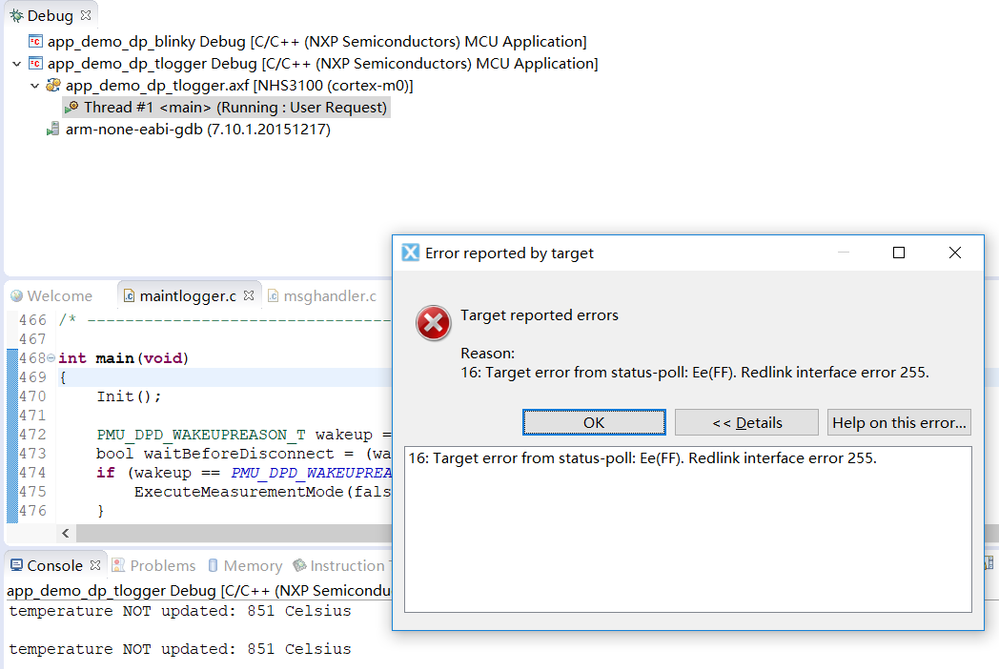Collapse the app_demo_dp_tlogger.axf node
Viewport: 999px width, 669px height.
[35, 84]
